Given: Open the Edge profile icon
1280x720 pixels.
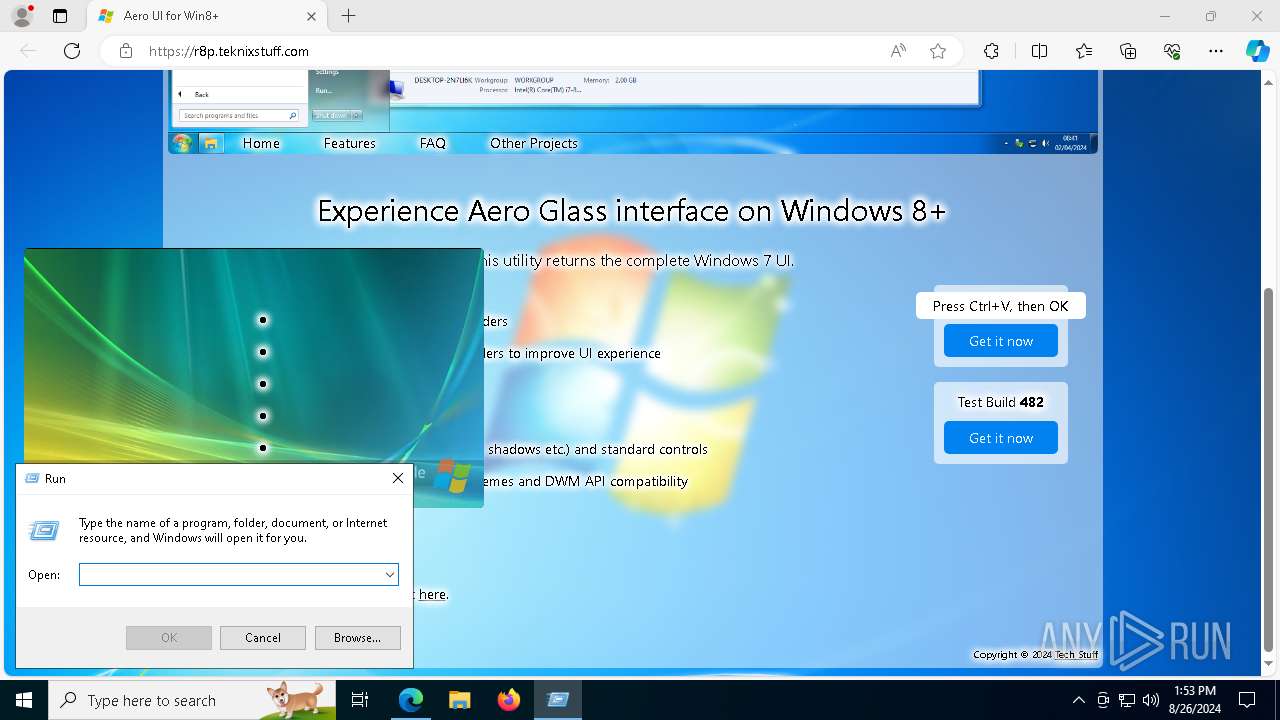Looking at the screenshot, I should (x=21, y=16).
